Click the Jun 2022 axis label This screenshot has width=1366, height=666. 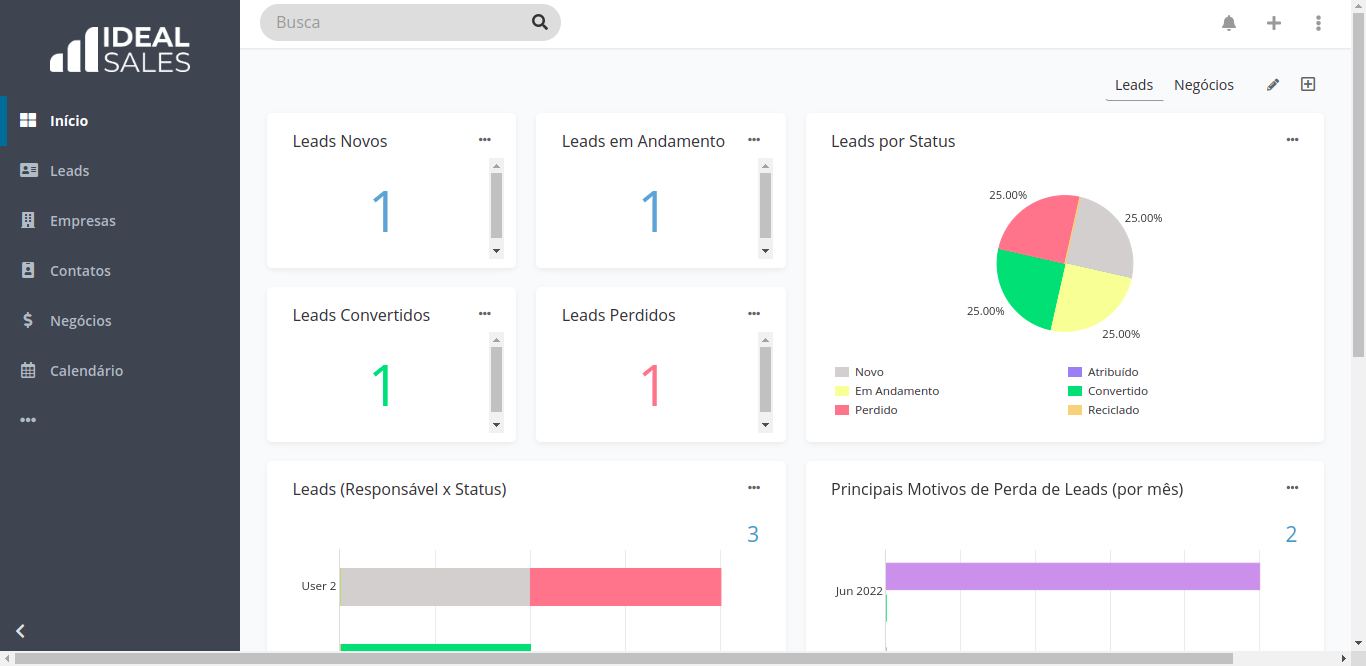pyautogui.click(x=859, y=591)
